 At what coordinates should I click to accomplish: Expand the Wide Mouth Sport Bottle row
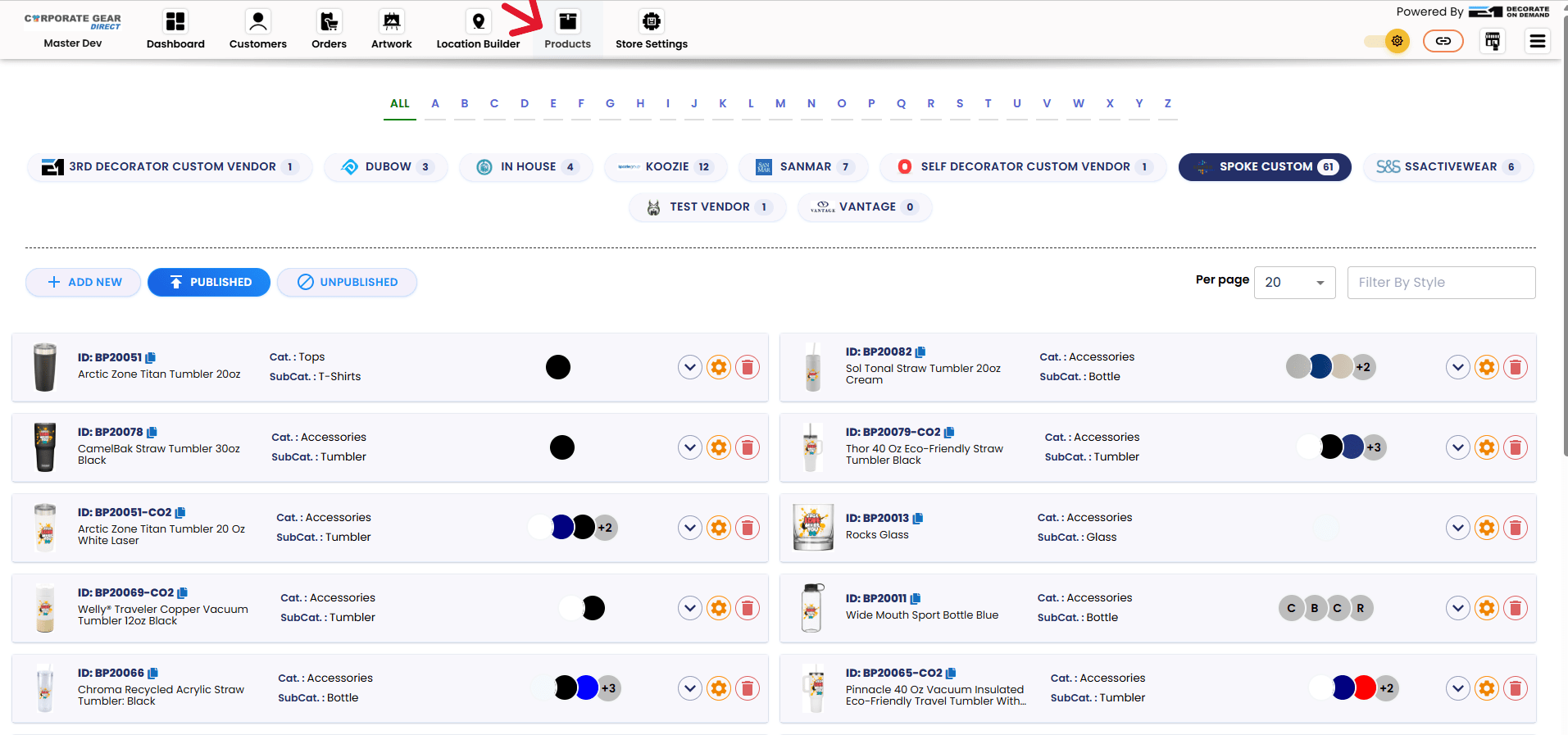(x=1458, y=608)
